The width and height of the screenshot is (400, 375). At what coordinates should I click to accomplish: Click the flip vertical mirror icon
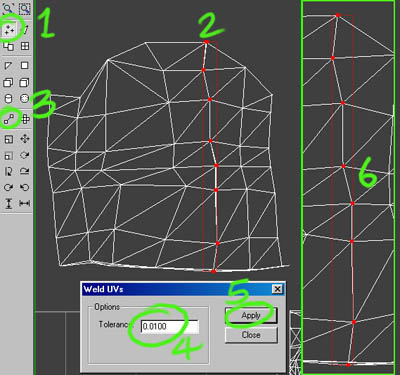25,171
